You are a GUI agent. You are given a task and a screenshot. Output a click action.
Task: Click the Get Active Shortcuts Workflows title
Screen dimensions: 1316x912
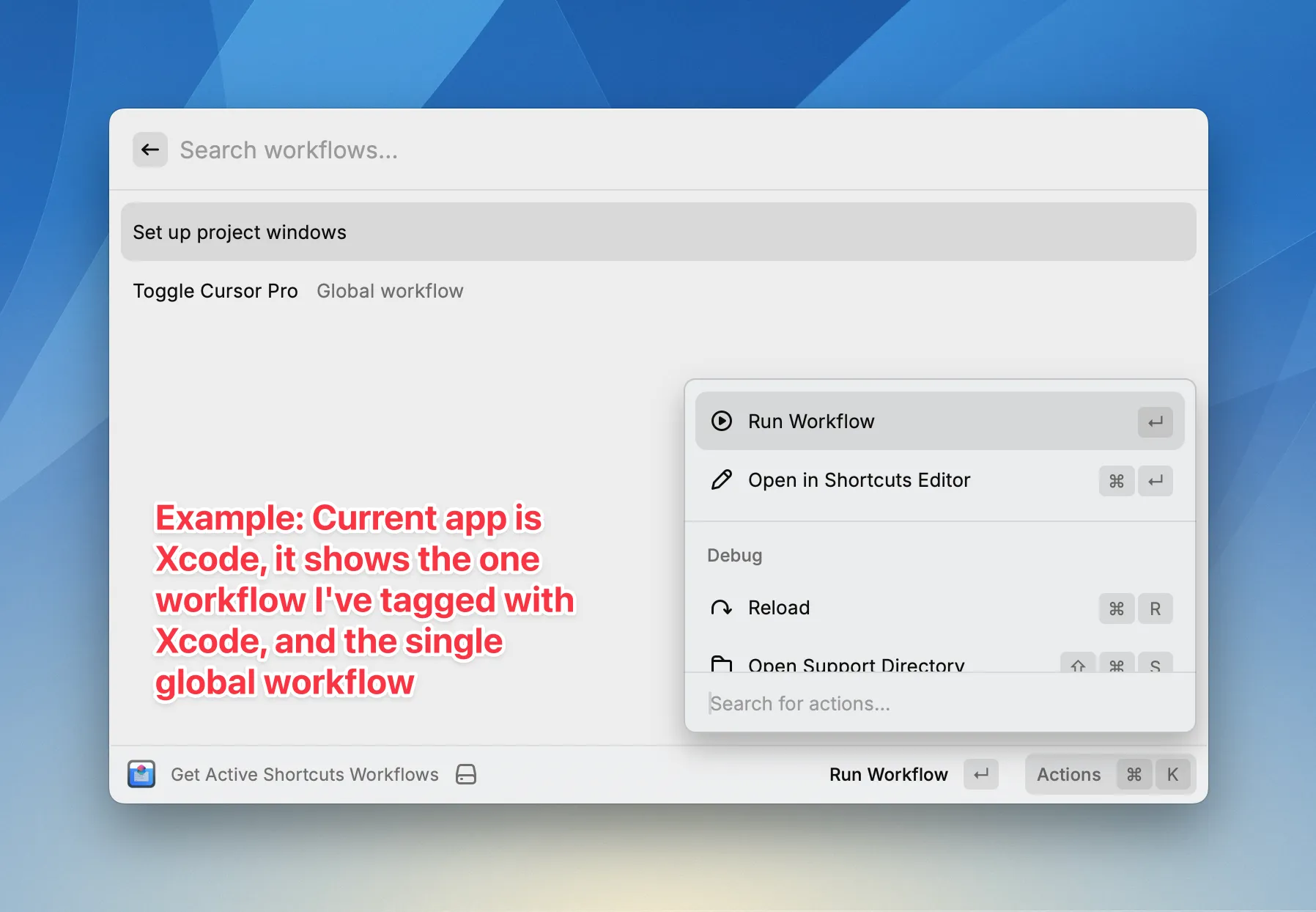[x=305, y=774]
